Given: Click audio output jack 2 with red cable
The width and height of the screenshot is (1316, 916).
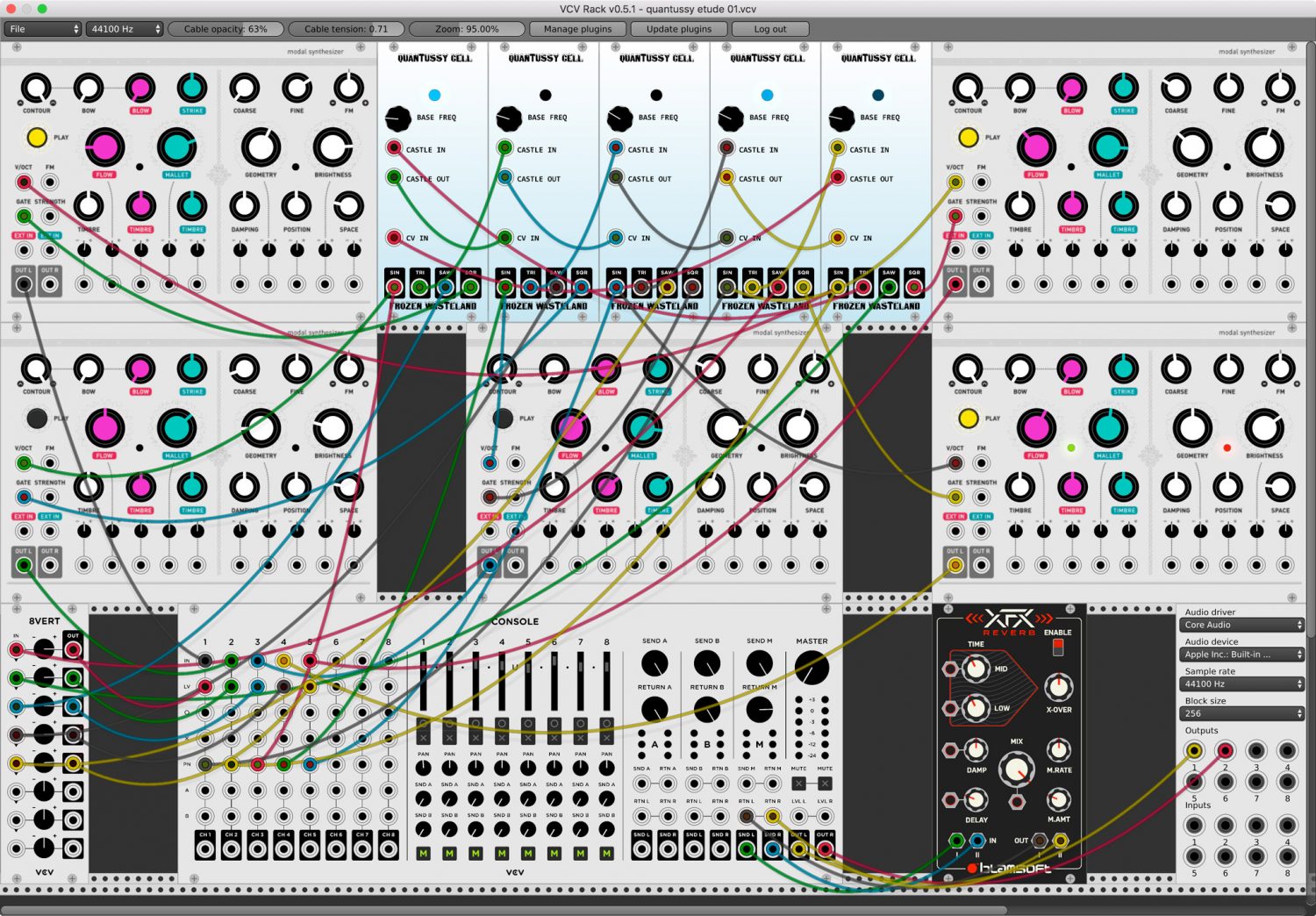Looking at the screenshot, I should pos(1225,751).
